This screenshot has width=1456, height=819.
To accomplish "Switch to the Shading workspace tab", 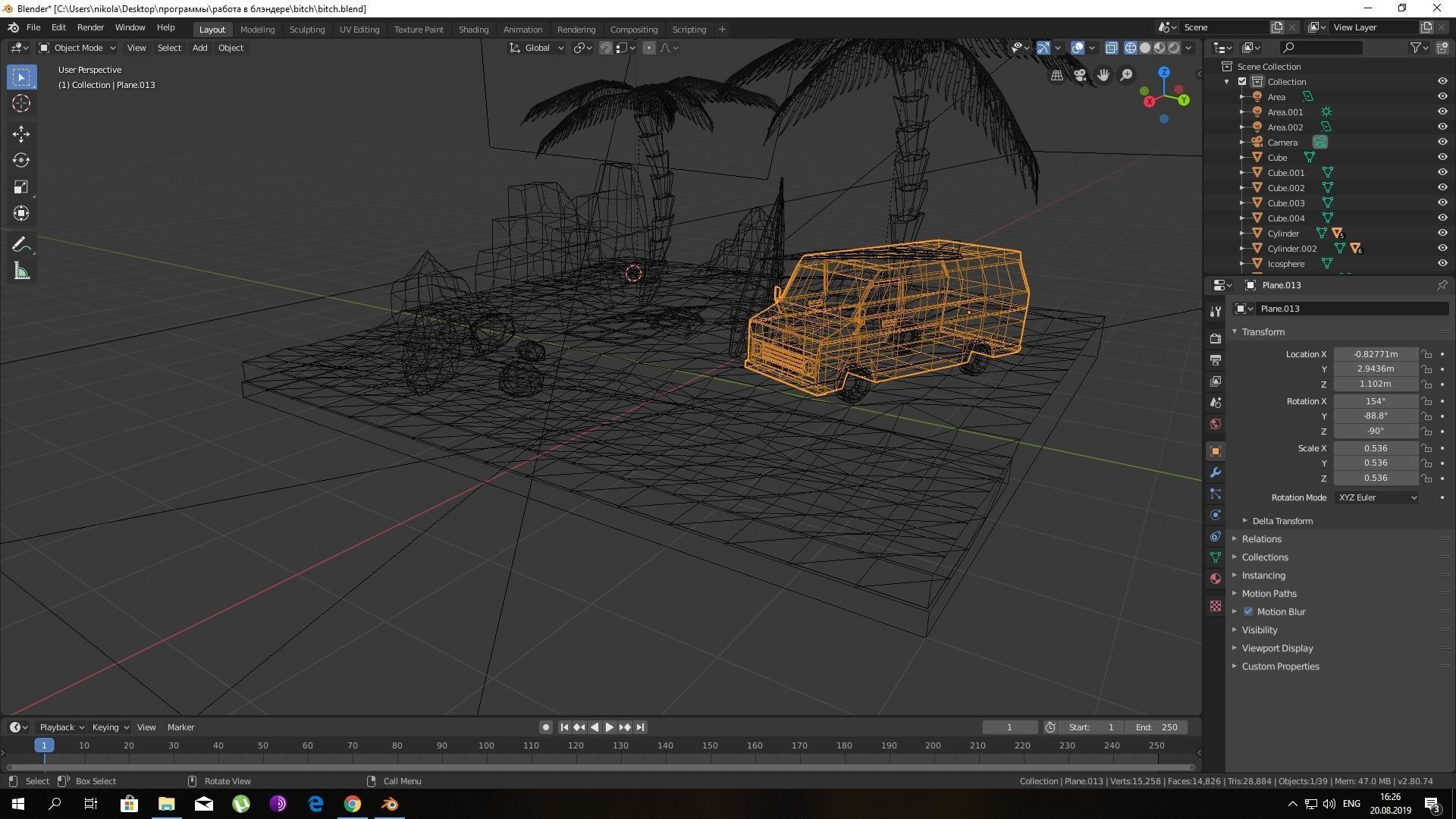I will pyautogui.click(x=473, y=30).
